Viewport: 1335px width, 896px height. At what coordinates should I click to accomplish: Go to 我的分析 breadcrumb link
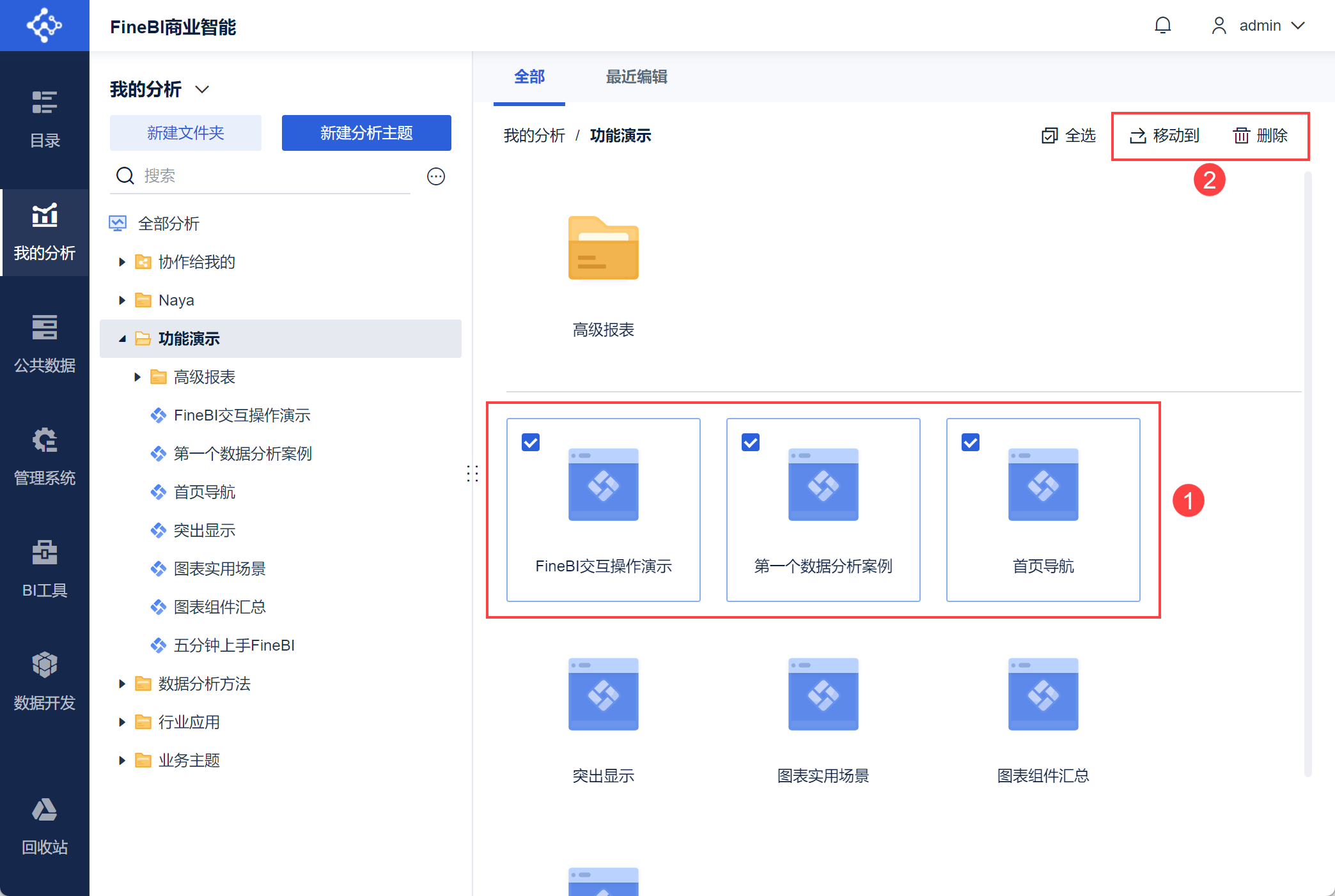point(535,135)
